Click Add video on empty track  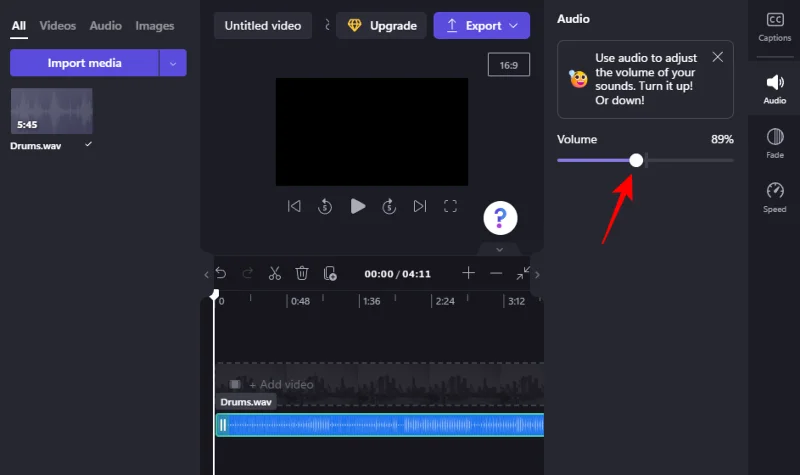pos(281,384)
